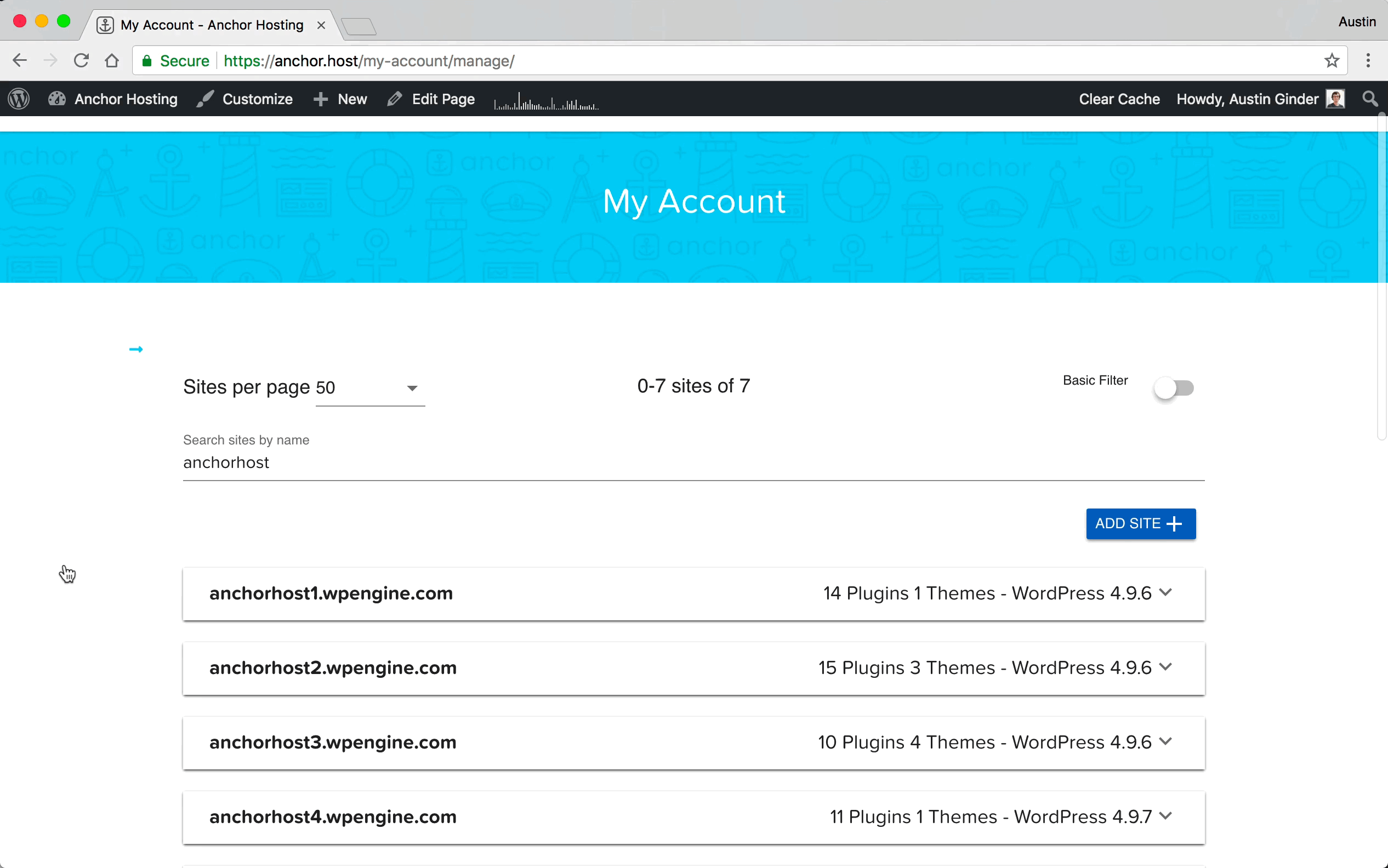Screen dimensions: 1388x868
Task: Click Edit Page in admin bar
Action: (431, 99)
